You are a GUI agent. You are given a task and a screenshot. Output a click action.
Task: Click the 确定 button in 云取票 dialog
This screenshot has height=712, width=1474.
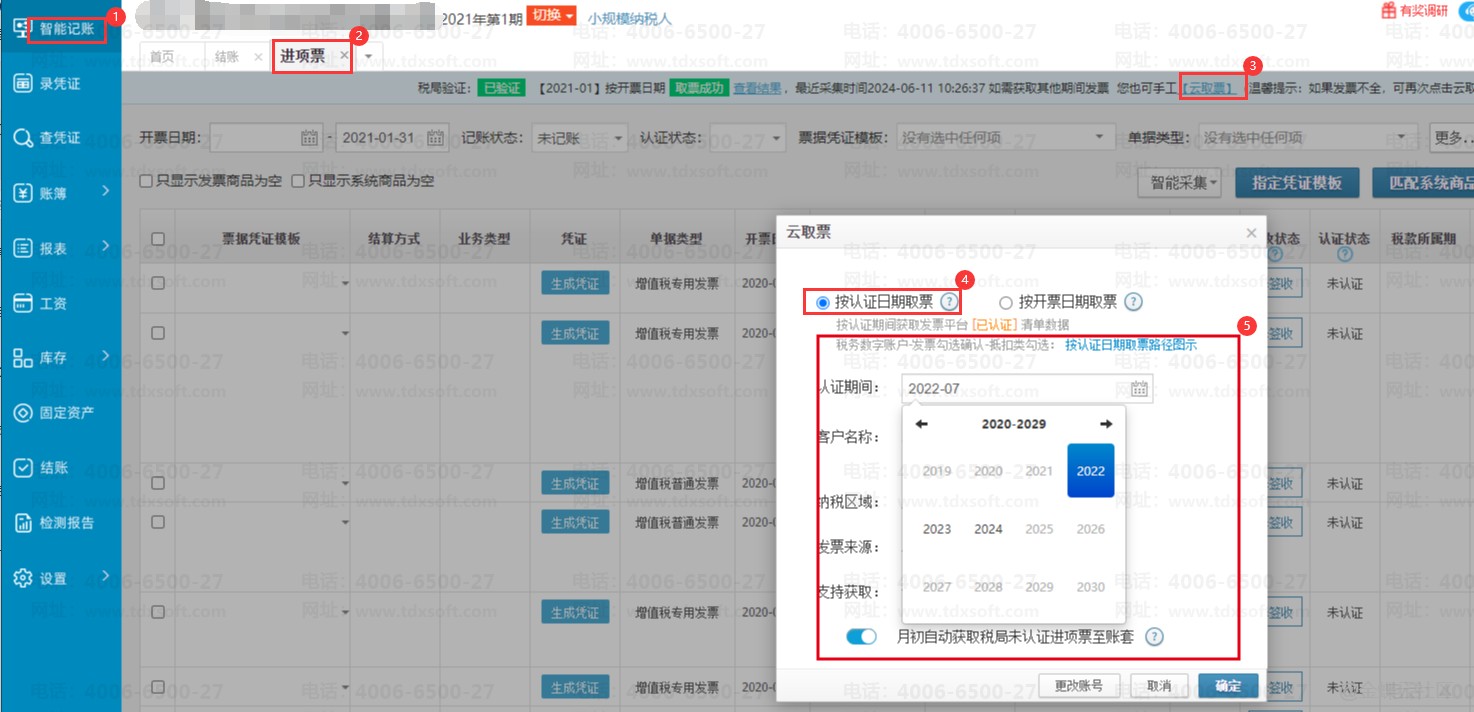click(1228, 686)
